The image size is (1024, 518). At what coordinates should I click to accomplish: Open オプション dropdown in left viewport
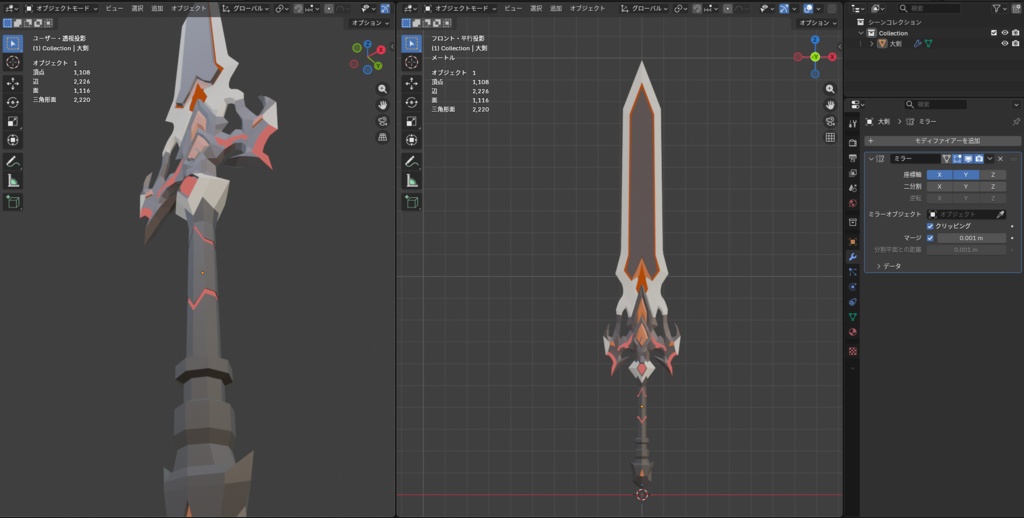[370, 23]
